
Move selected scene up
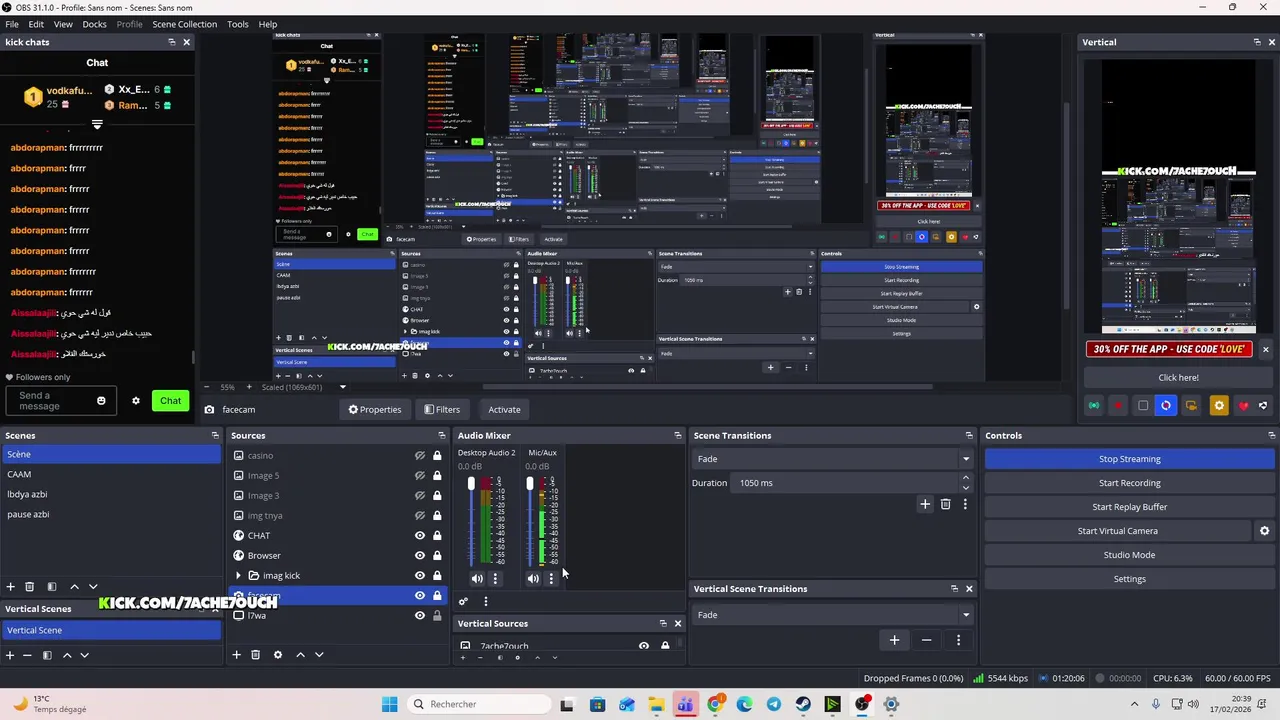(x=74, y=587)
